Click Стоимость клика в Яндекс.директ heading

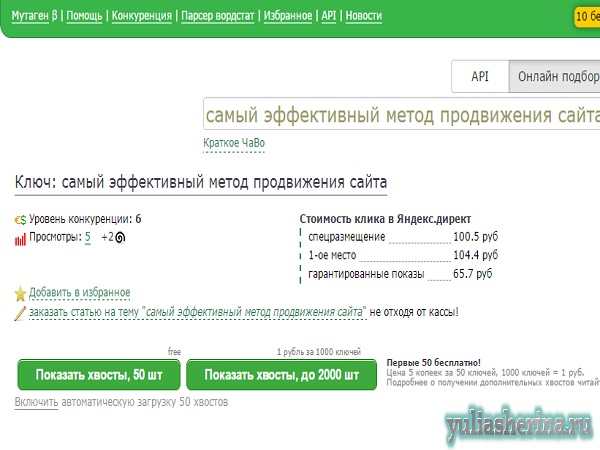(385, 219)
